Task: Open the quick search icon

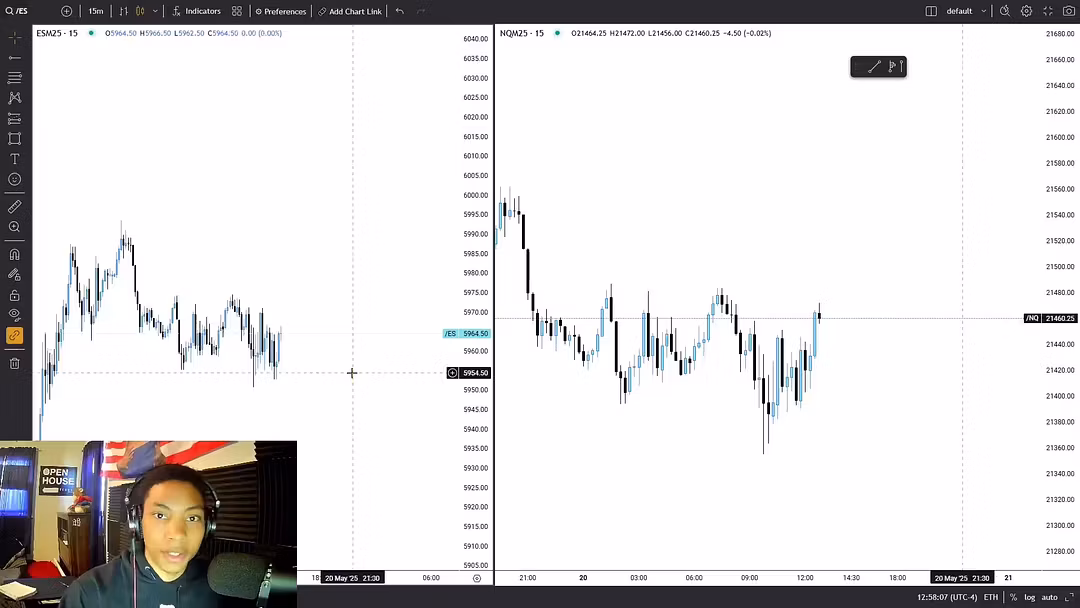Action: [x=1005, y=11]
